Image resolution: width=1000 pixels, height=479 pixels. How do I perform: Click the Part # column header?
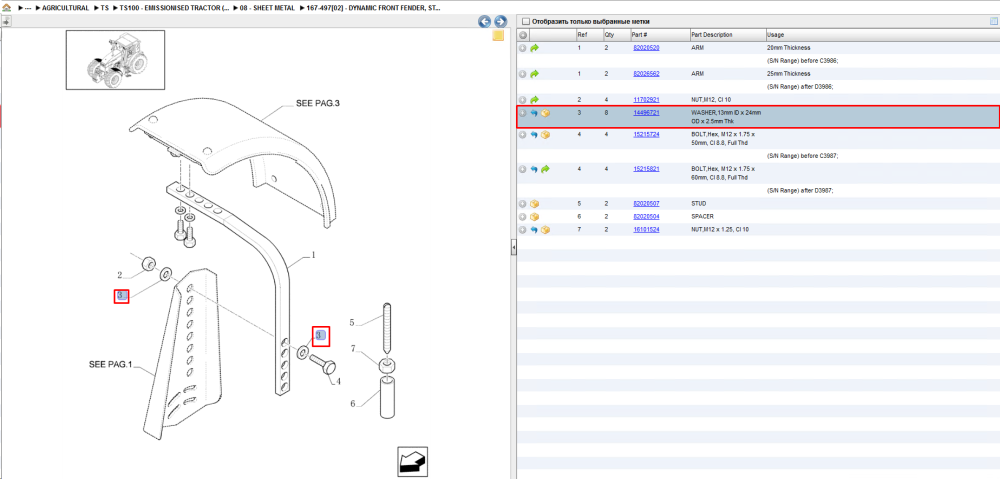click(659, 35)
